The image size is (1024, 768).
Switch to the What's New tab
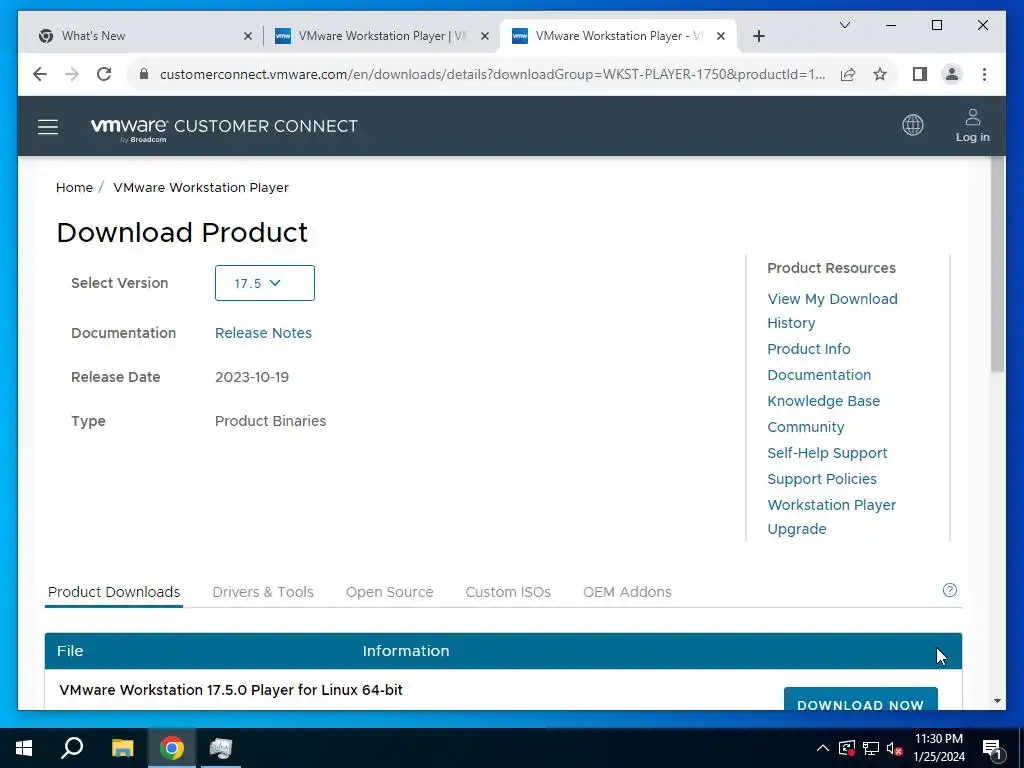tap(142, 36)
